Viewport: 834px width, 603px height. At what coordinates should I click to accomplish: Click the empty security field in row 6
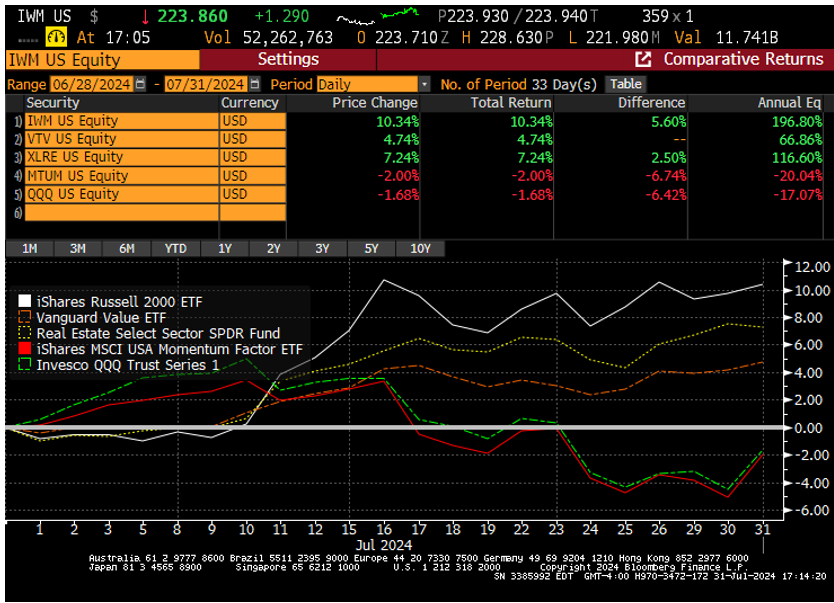point(121,212)
